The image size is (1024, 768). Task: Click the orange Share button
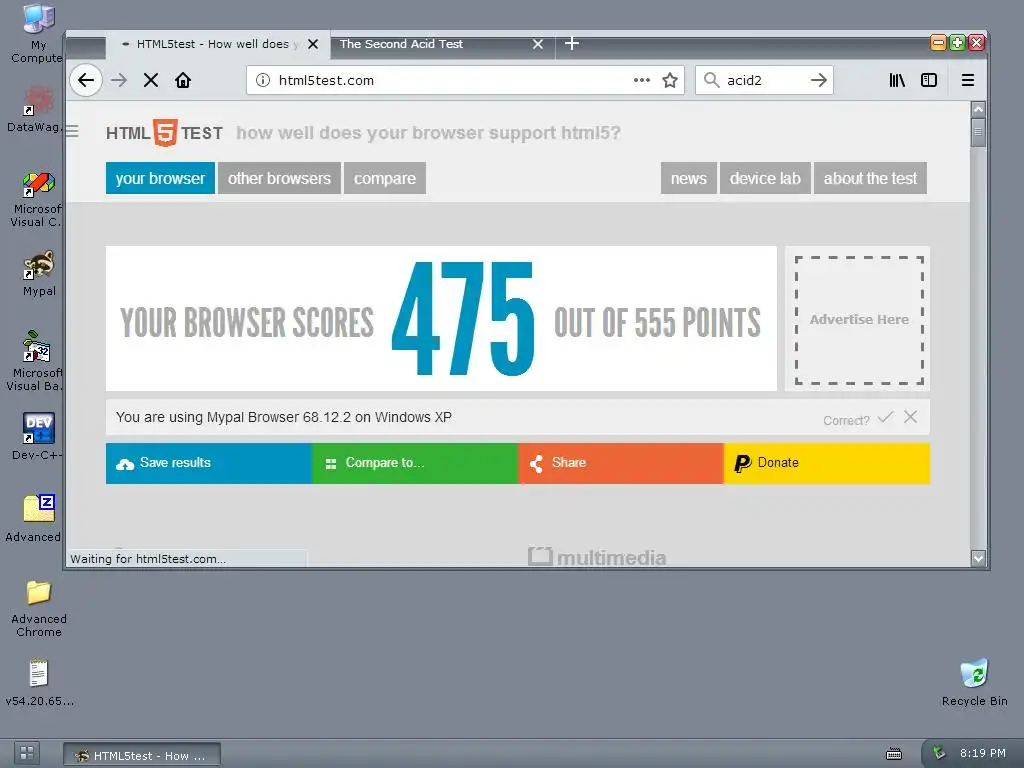[x=620, y=463]
